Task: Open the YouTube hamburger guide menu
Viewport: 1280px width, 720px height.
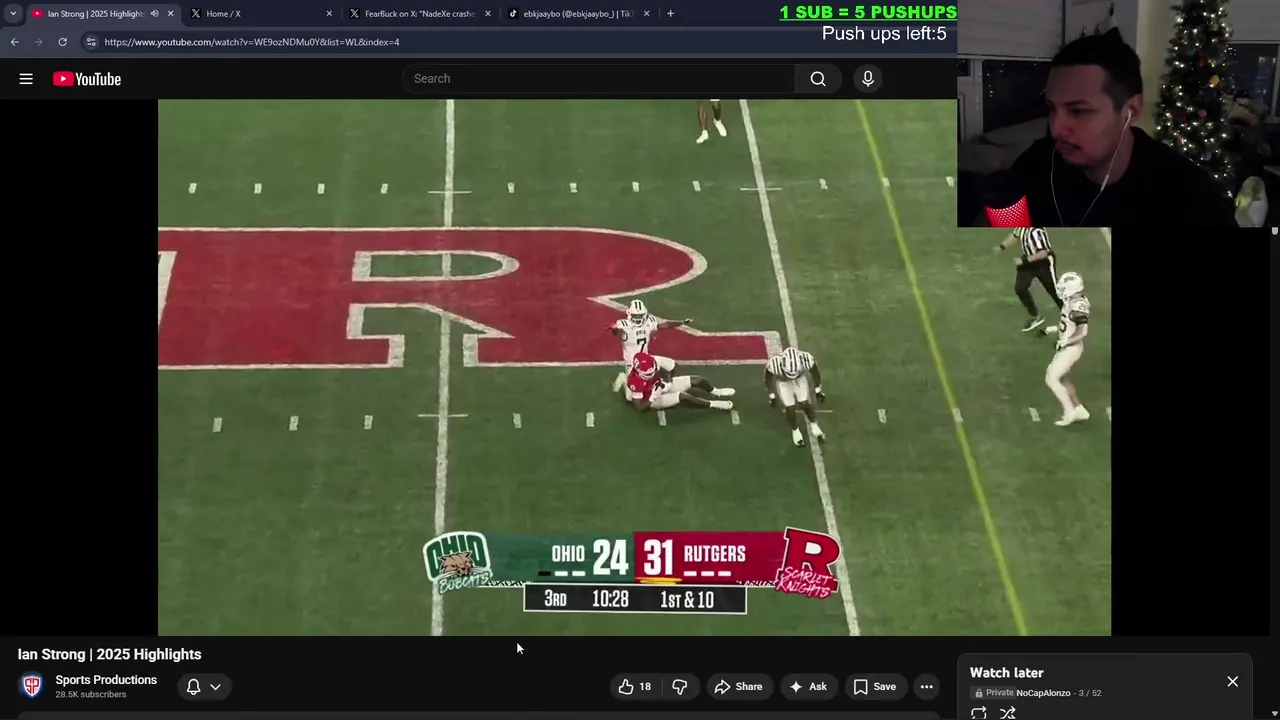Action: click(26, 79)
